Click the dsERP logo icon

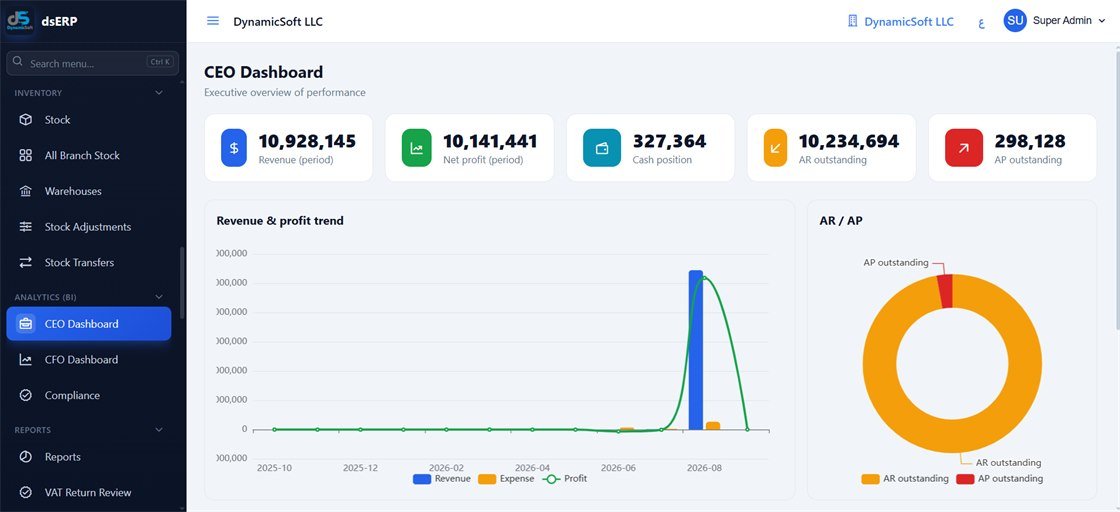pos(19,21)
